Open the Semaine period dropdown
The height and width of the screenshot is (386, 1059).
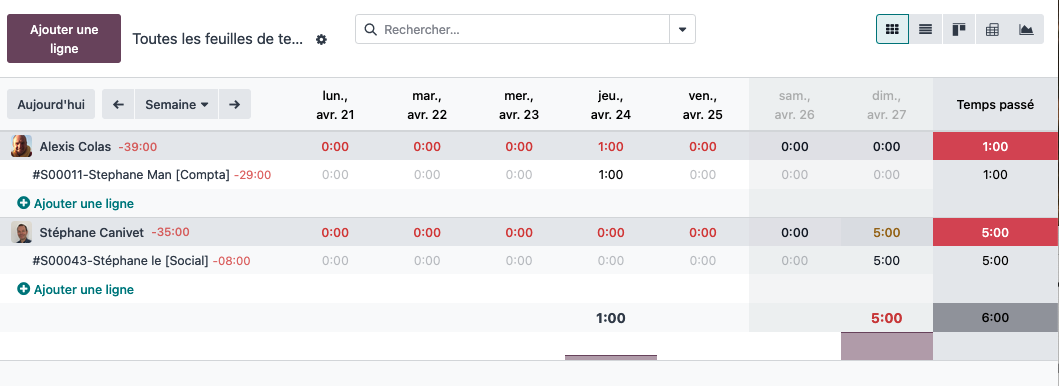(176, 105)
